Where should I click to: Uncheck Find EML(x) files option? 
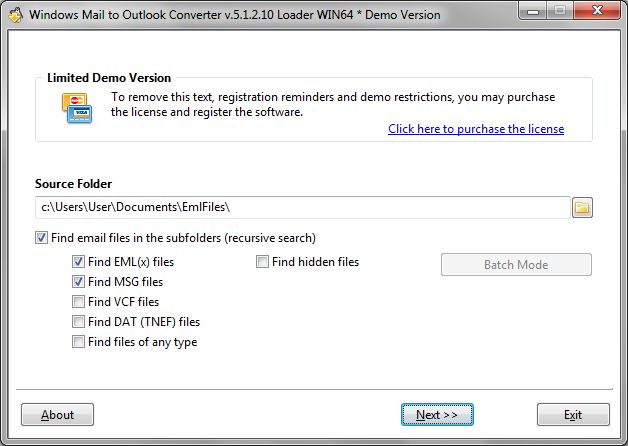[78, 262]
